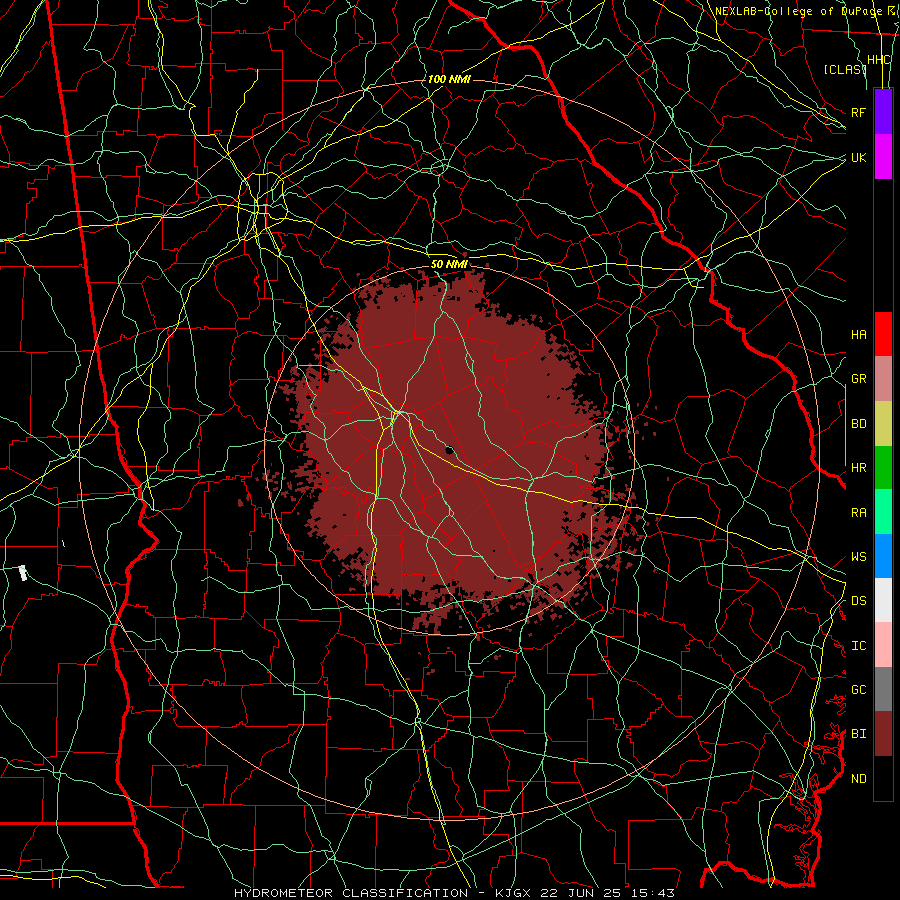Select the BD yellow legend swatch
The image size is (900, 900).
tap(883, 424)
